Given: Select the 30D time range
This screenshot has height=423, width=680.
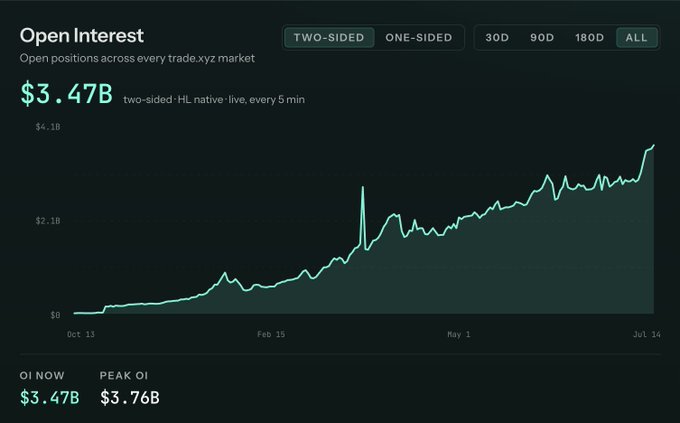Looking at the screenshot, I should tap(497, 38).
